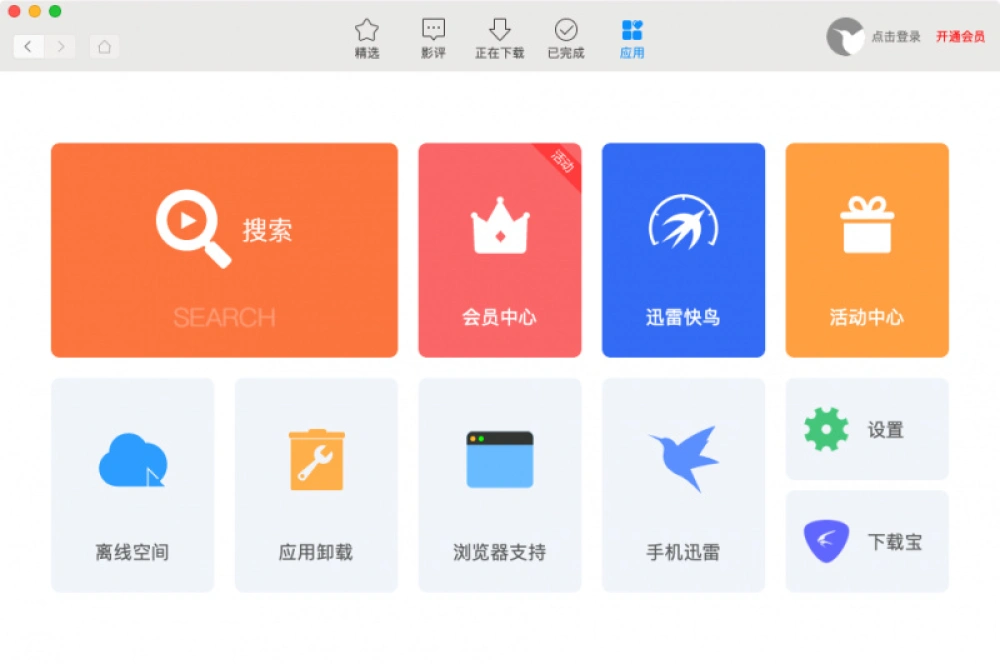Screen dimensions: 1000x664
Task: Minimize window with the yellow button
Action: pyautogui.click(x=34, y=11)
